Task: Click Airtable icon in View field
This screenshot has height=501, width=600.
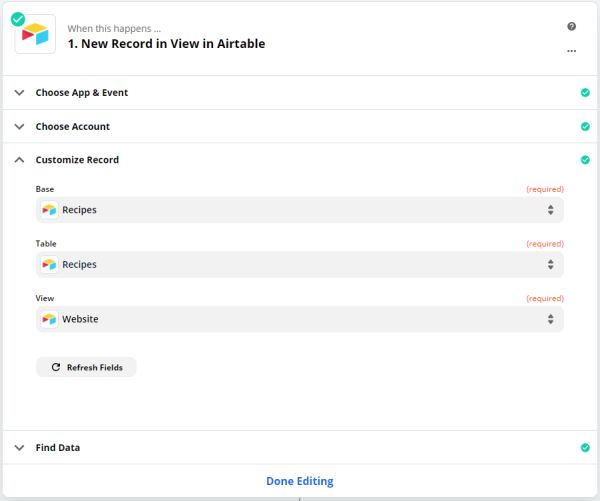Action: [49, 319]
